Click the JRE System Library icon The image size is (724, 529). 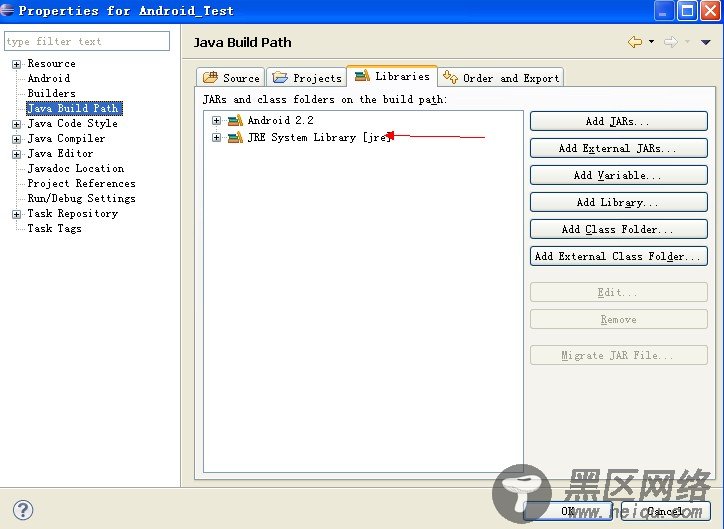[235, 137]
